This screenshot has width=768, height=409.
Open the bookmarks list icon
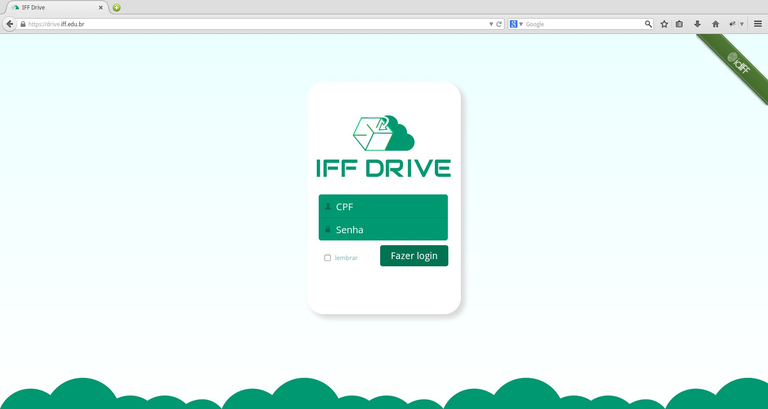[679, 24]
